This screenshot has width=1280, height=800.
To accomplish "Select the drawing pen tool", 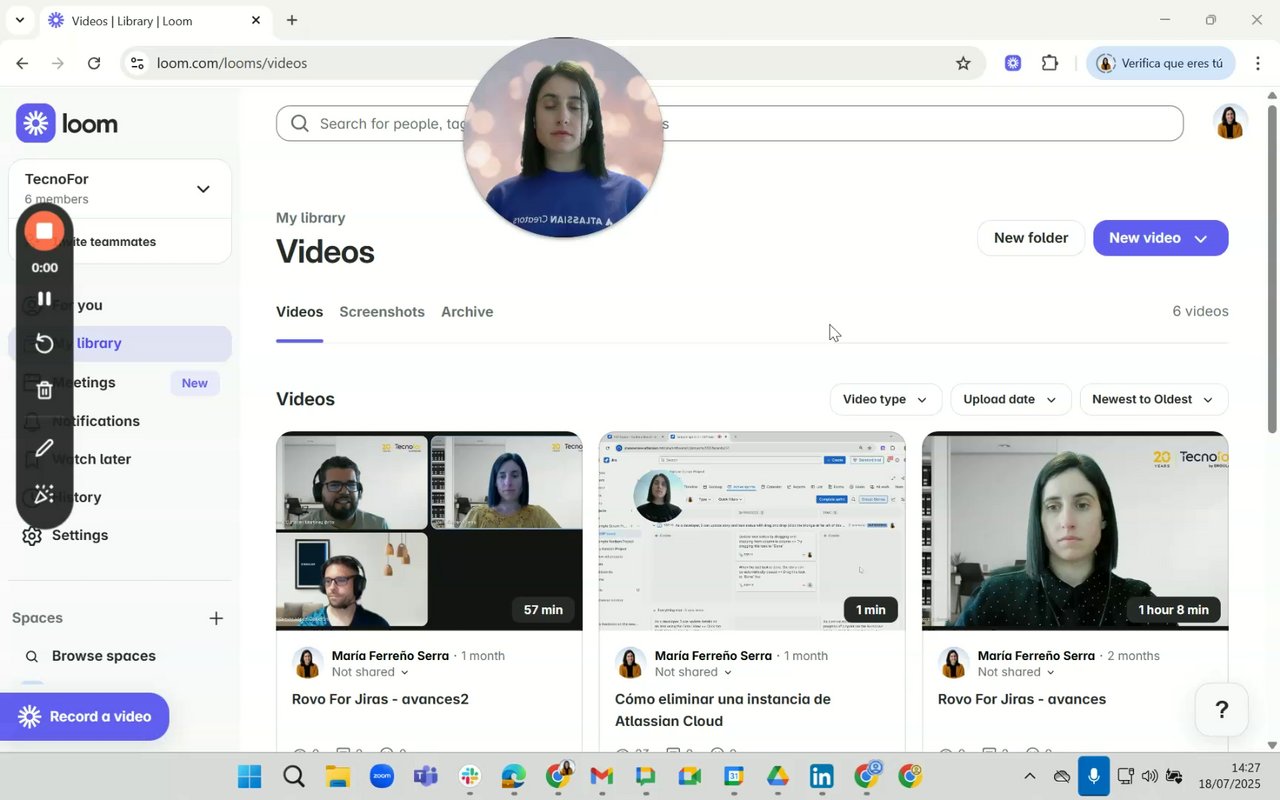I will pos(44,448).
